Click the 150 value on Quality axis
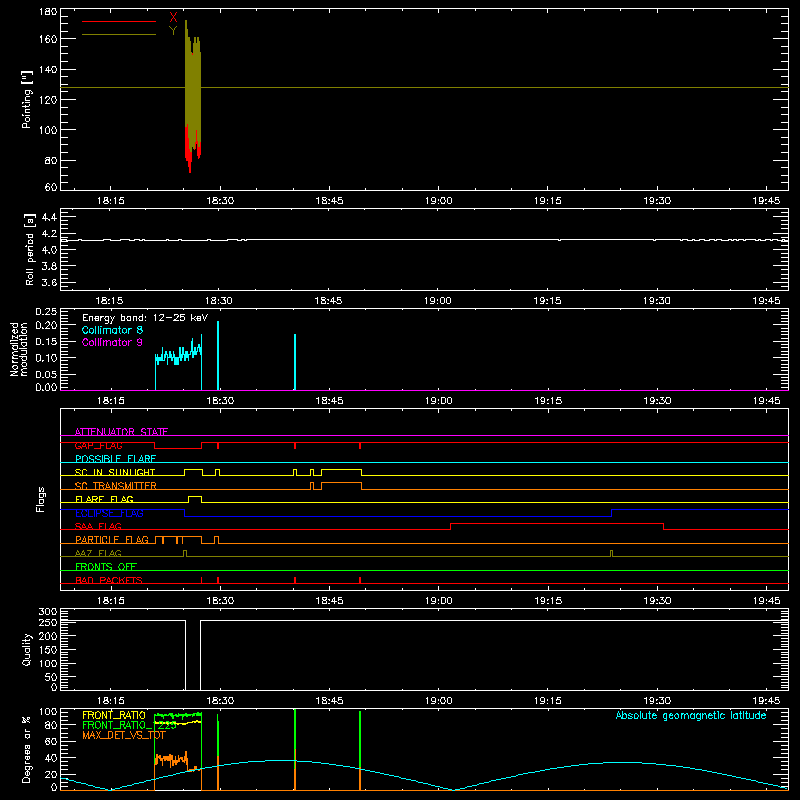 tap(48, 650)
